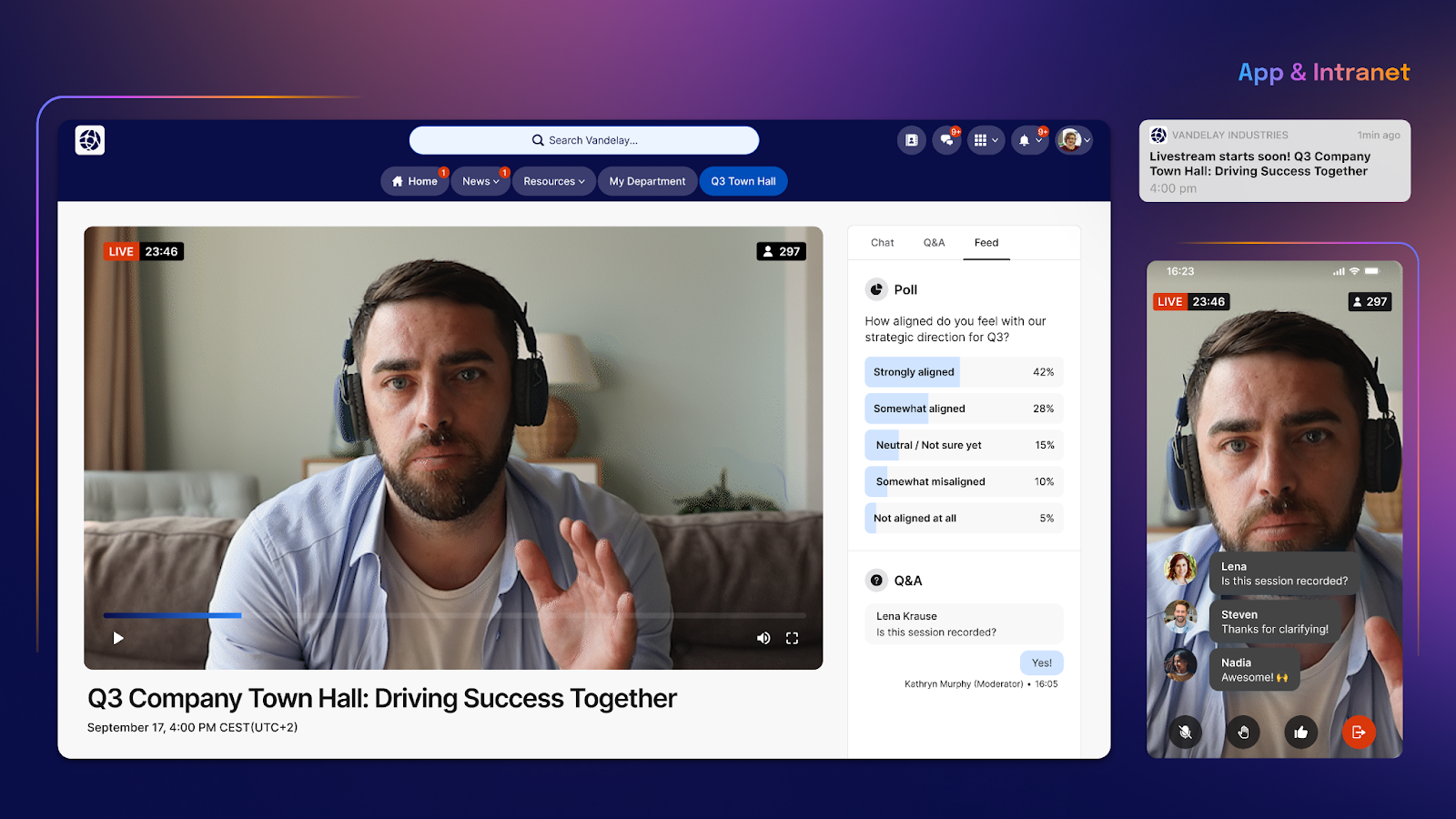Image resolution: width=1456 pixels, height=819 pixels.
Task: Expand the Resources dropdown
Action: tap(553, 180)
